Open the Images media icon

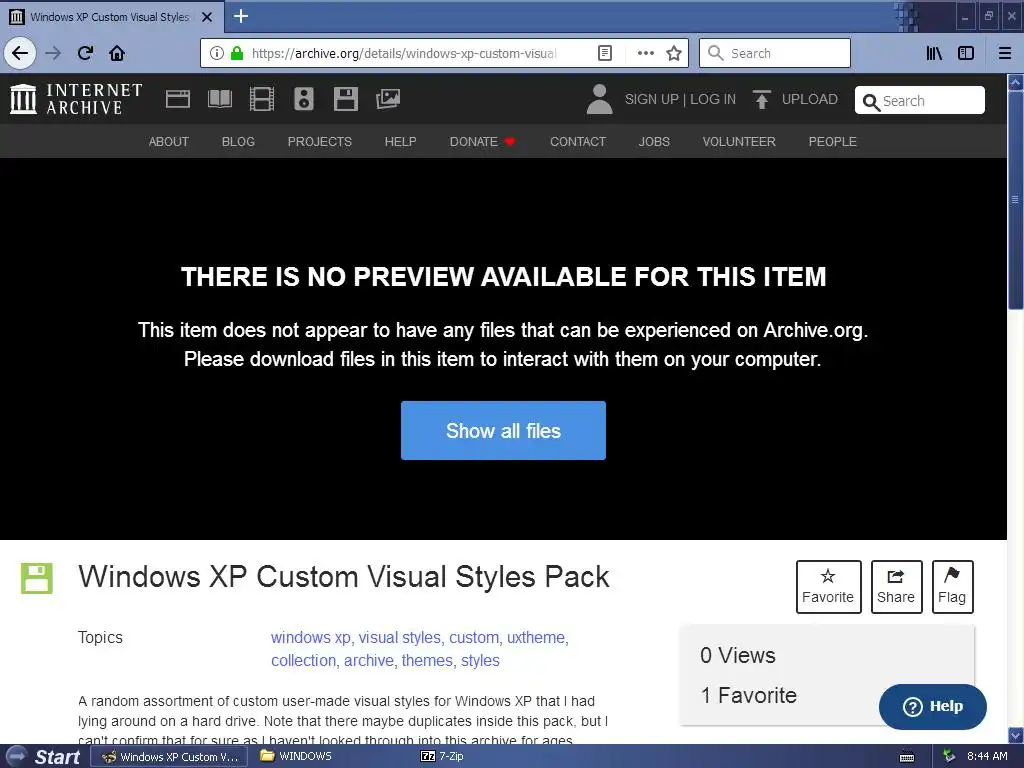tap(388, 99)
